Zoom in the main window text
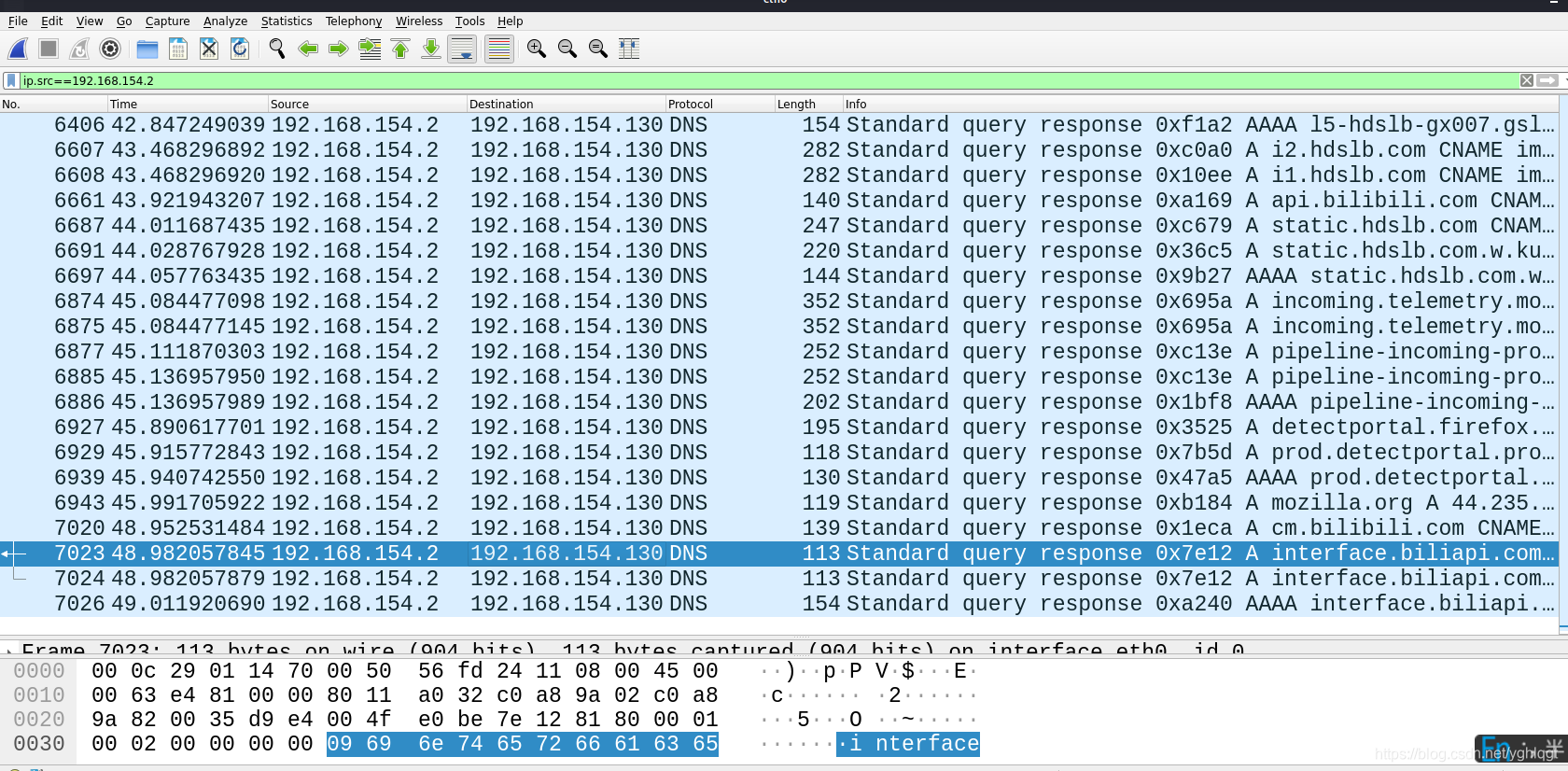Image resolution: width=1568 pixels, height=771 pixels. tap(537, 49)
